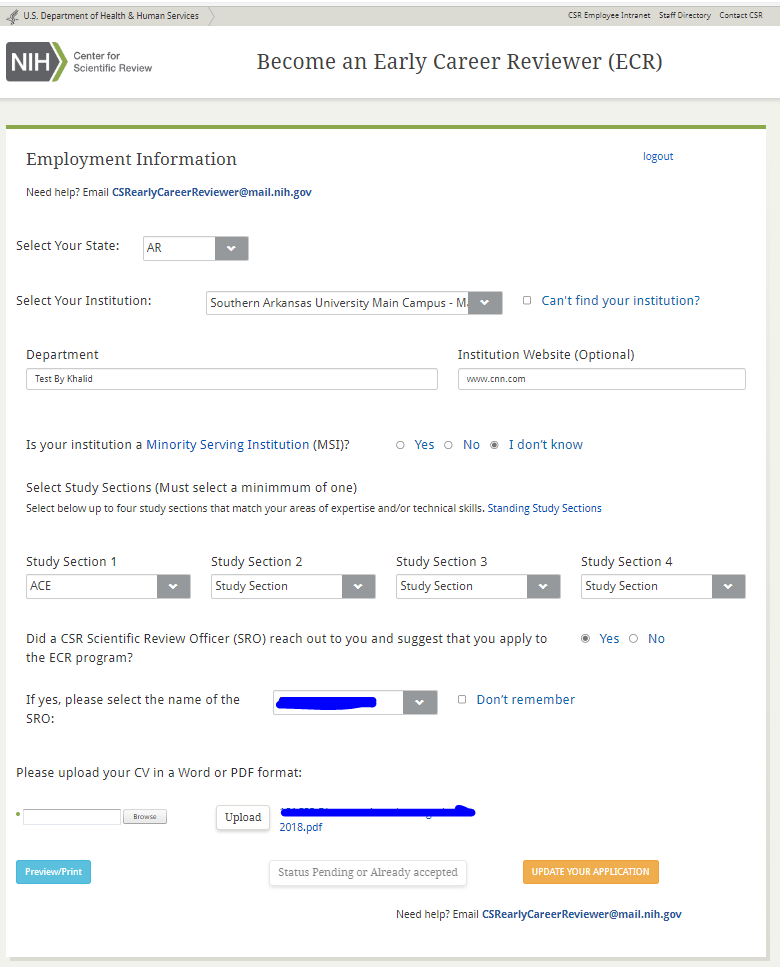Click the NIH Center for Scientific Review logo
Screen dimensions: 780x967
(x=80, y=62)
